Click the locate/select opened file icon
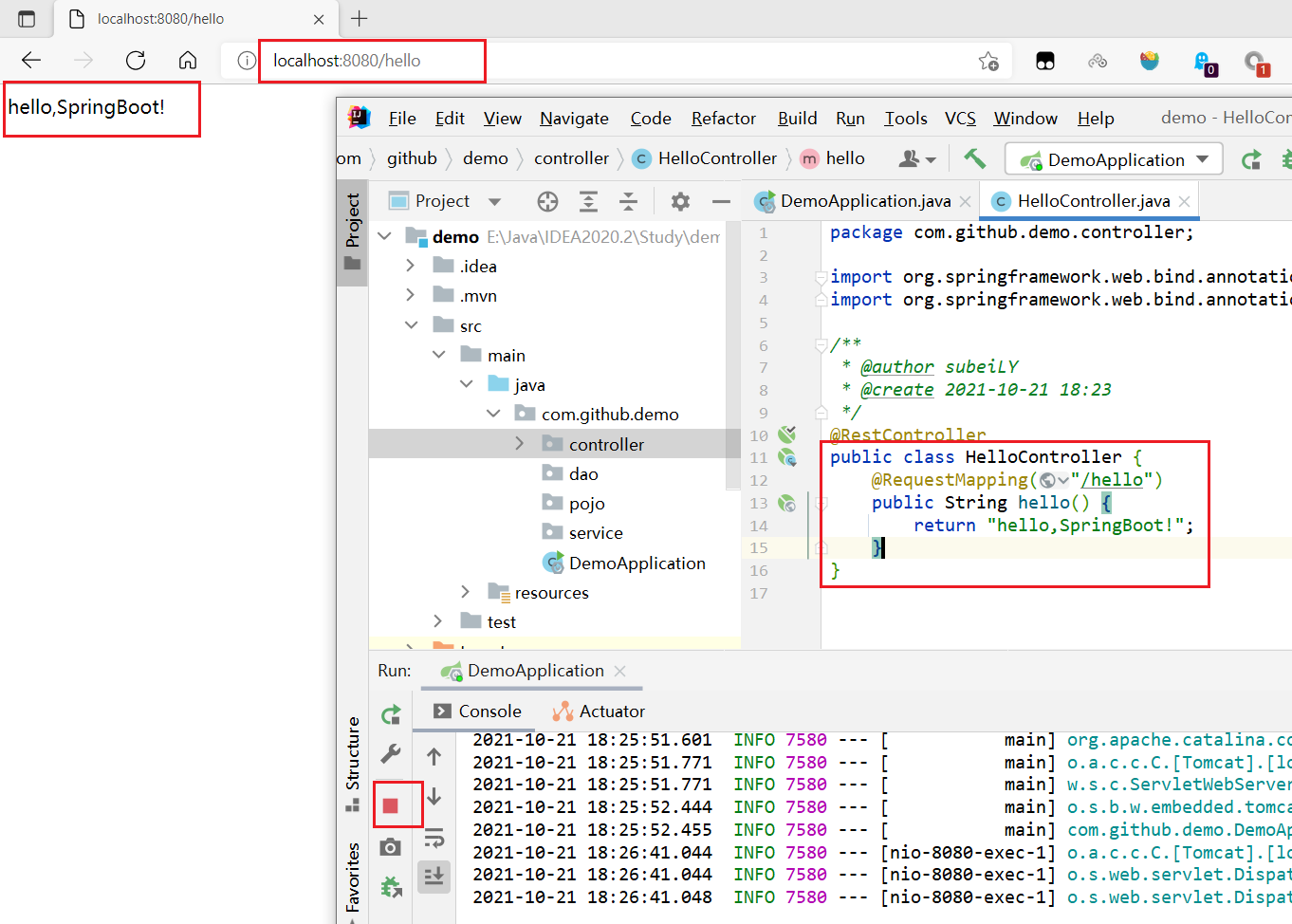This screenshot has width=1292, height=924. click(x=547, y=201)
